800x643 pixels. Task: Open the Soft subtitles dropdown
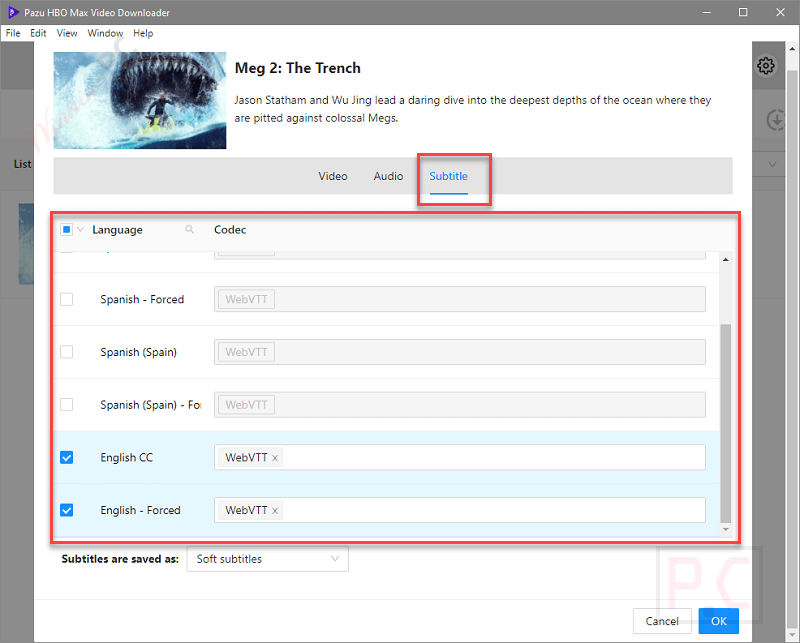point(267,559)
